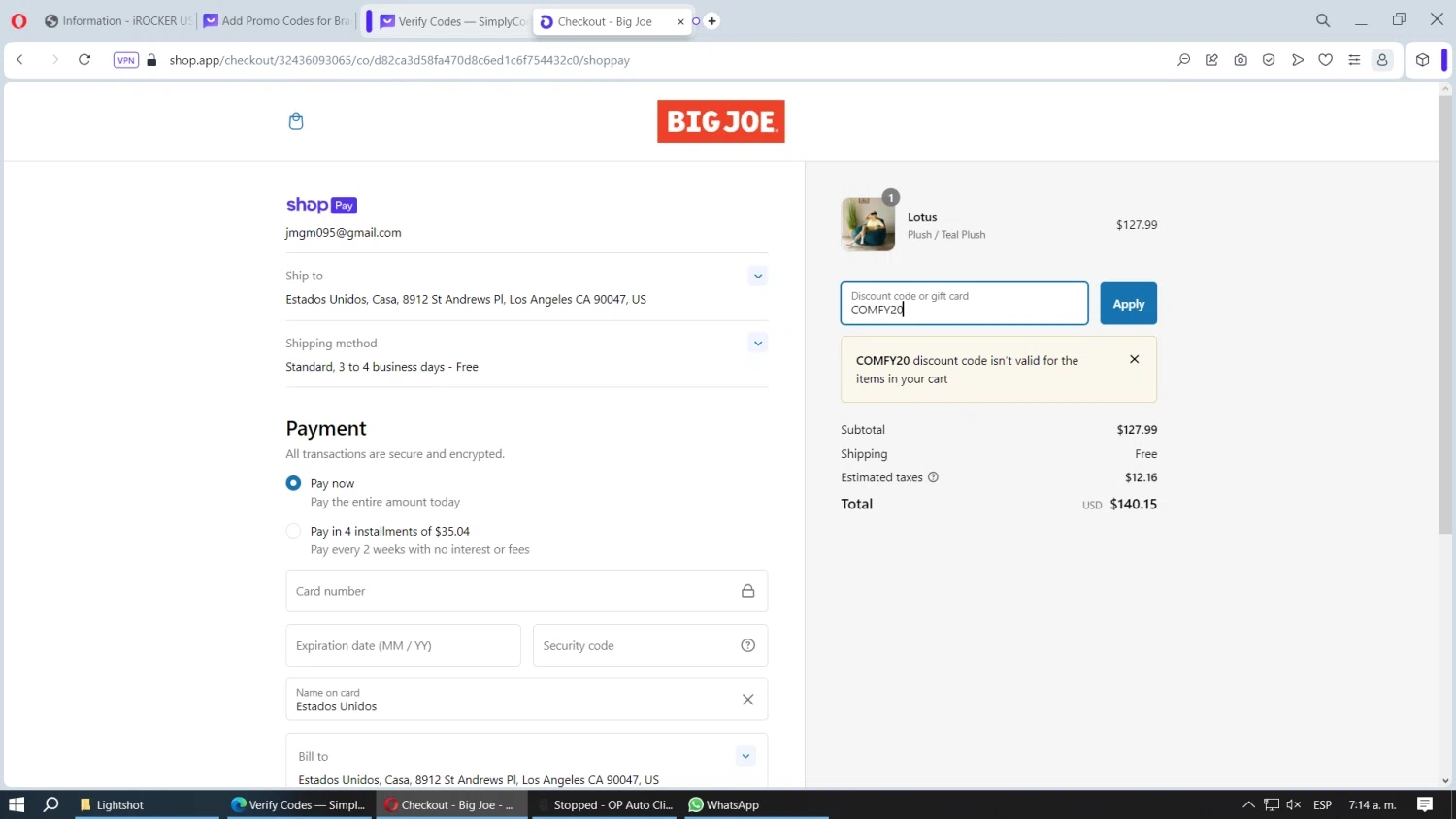Open the snapshot camera tool
This screenshot has height=819, width=1456.
pyautogui.click(x=1241, y=60)
